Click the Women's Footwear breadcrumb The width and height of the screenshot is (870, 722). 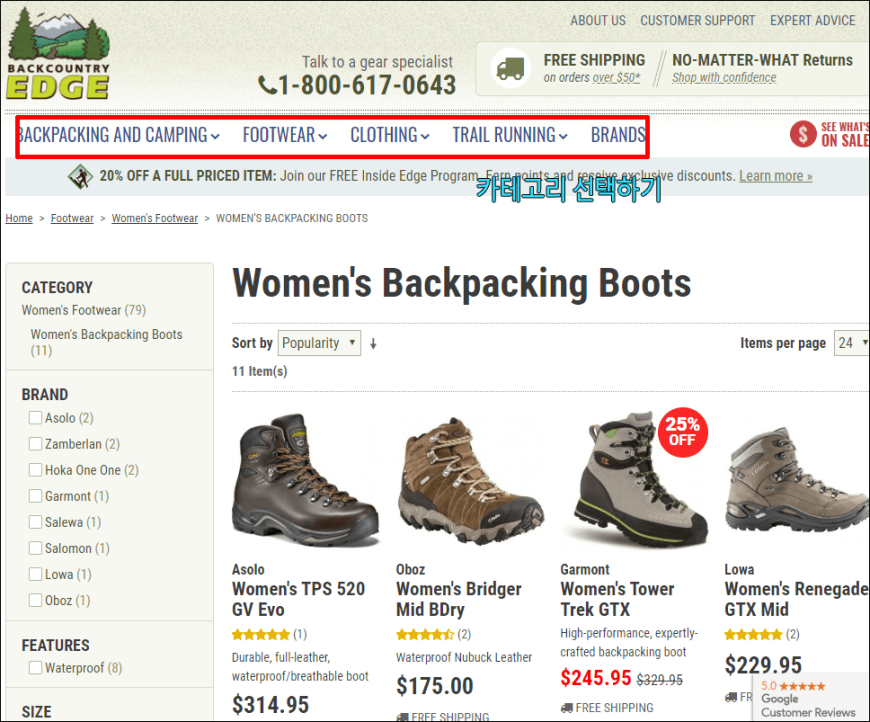(x=155, y=218)
